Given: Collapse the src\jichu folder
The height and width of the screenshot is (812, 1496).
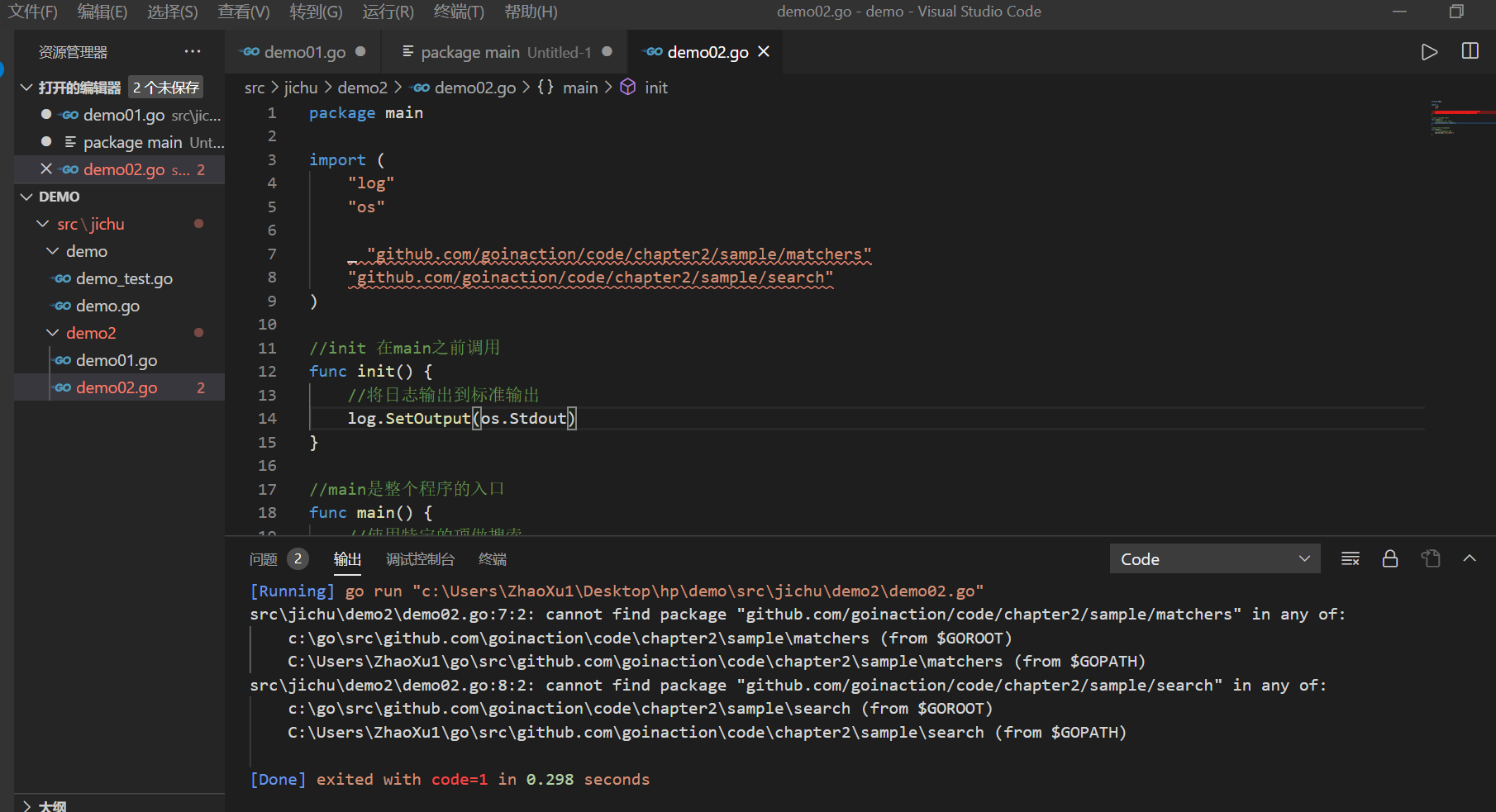Looking at the screenshot, I should pos(43,224).
